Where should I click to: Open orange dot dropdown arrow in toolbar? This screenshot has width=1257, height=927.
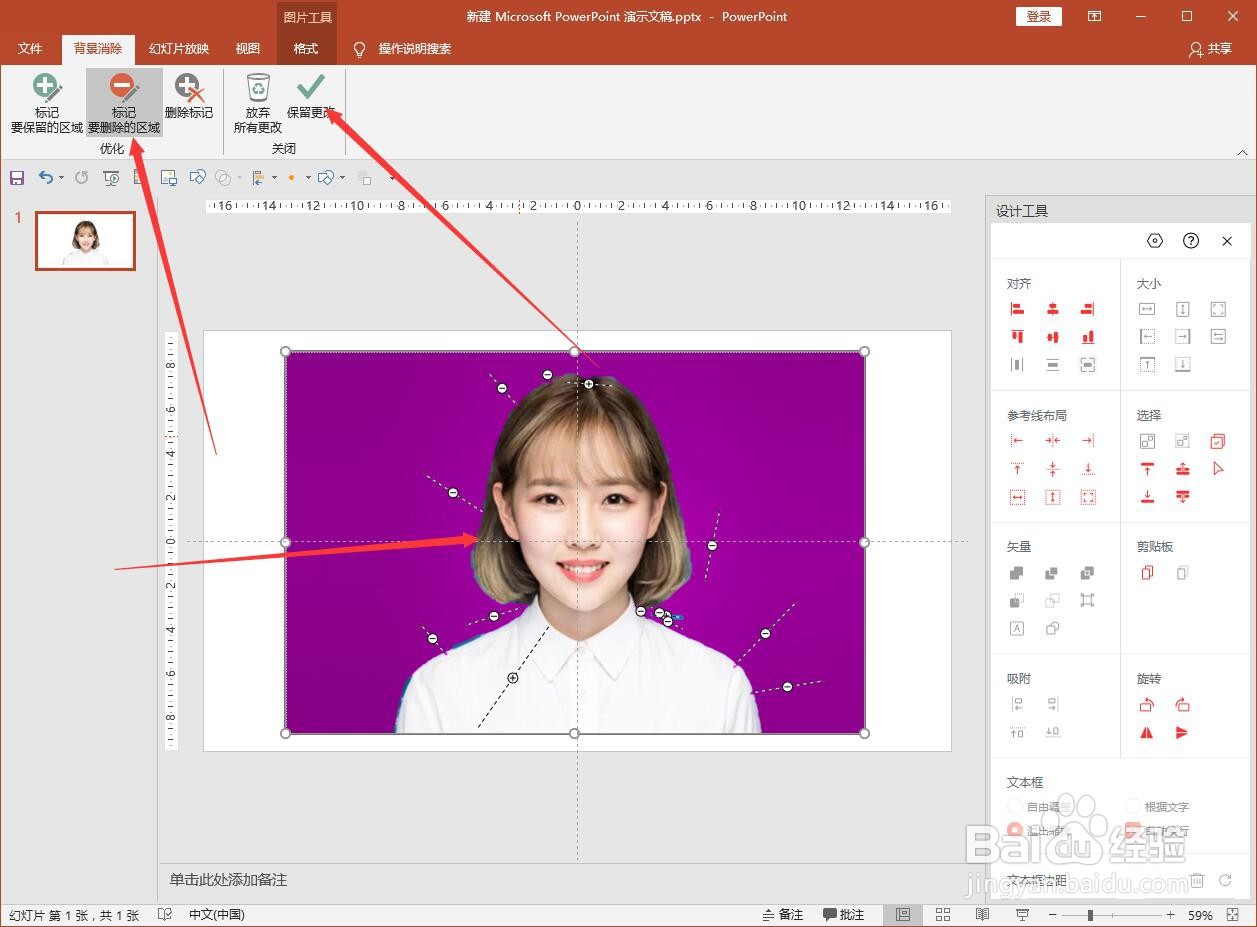click(x=307, y=178)
